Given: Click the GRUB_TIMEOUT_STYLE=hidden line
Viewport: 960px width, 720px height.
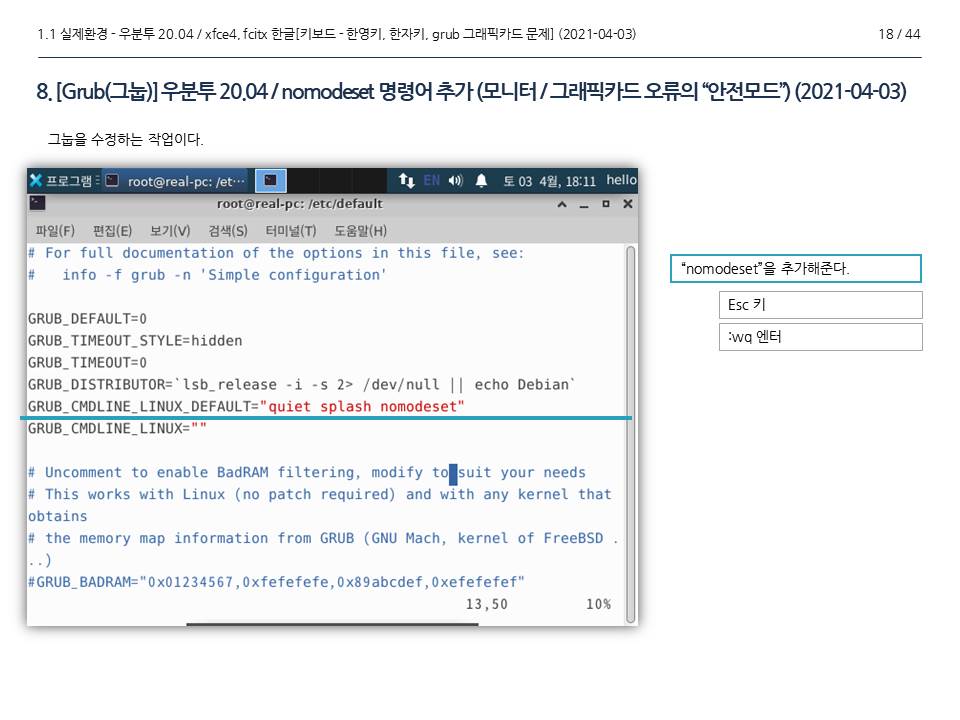Looking at the screenshot, I should 135,341.
